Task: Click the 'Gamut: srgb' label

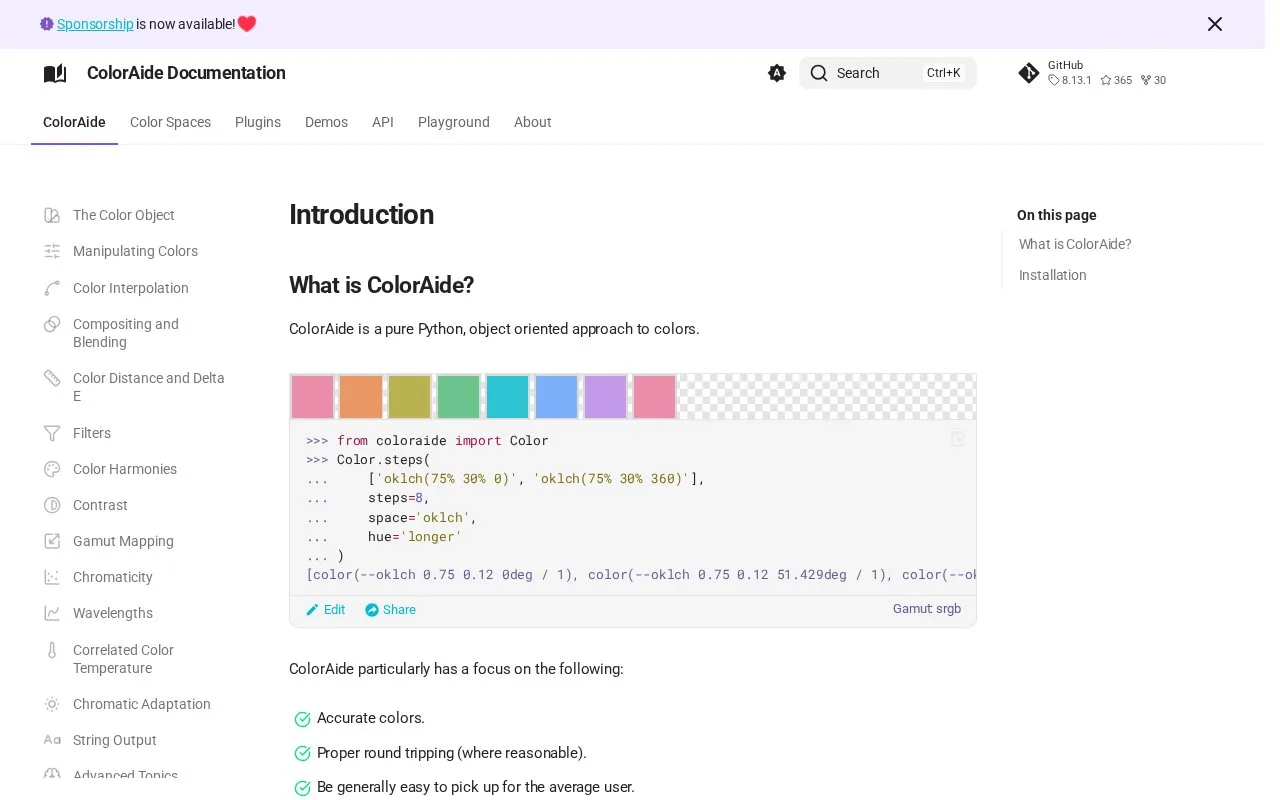Action: click(x=927, y=609)
